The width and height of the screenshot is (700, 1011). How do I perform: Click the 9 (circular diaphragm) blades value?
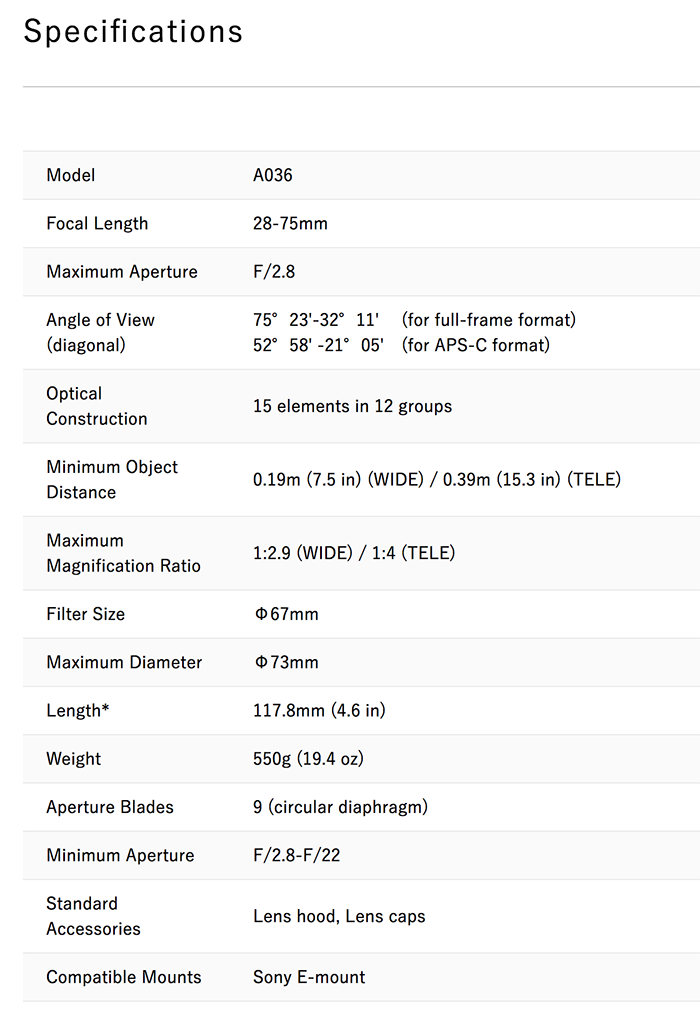(x=340, y=807)
